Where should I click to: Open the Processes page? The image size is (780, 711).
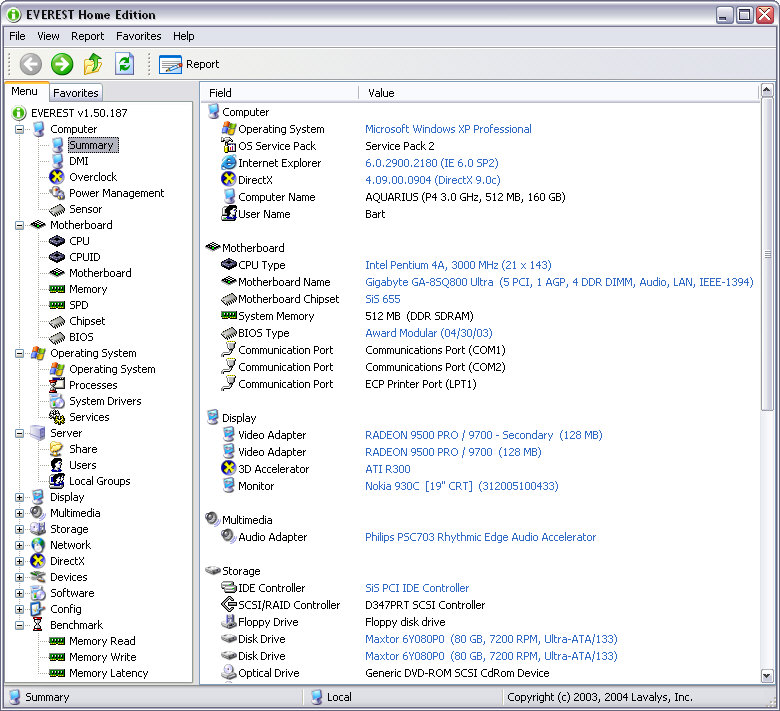click(x=93, y=385)
